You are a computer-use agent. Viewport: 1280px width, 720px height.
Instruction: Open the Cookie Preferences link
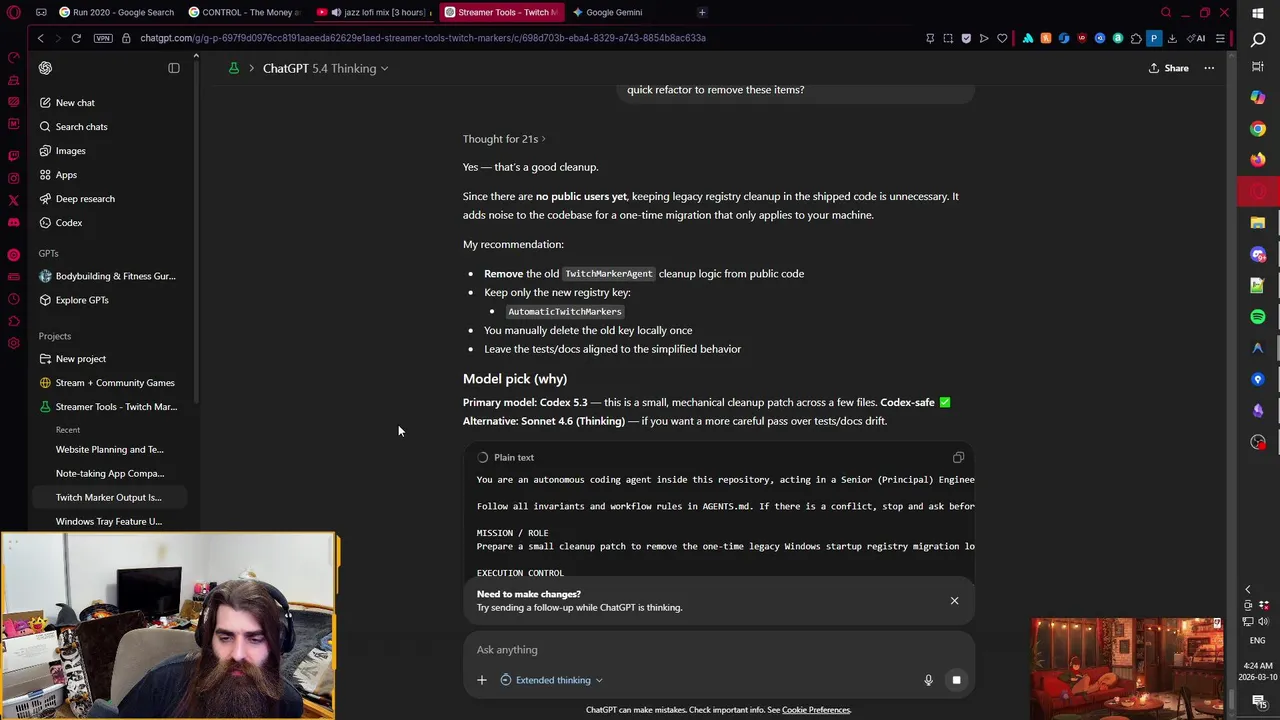[816, 710]
